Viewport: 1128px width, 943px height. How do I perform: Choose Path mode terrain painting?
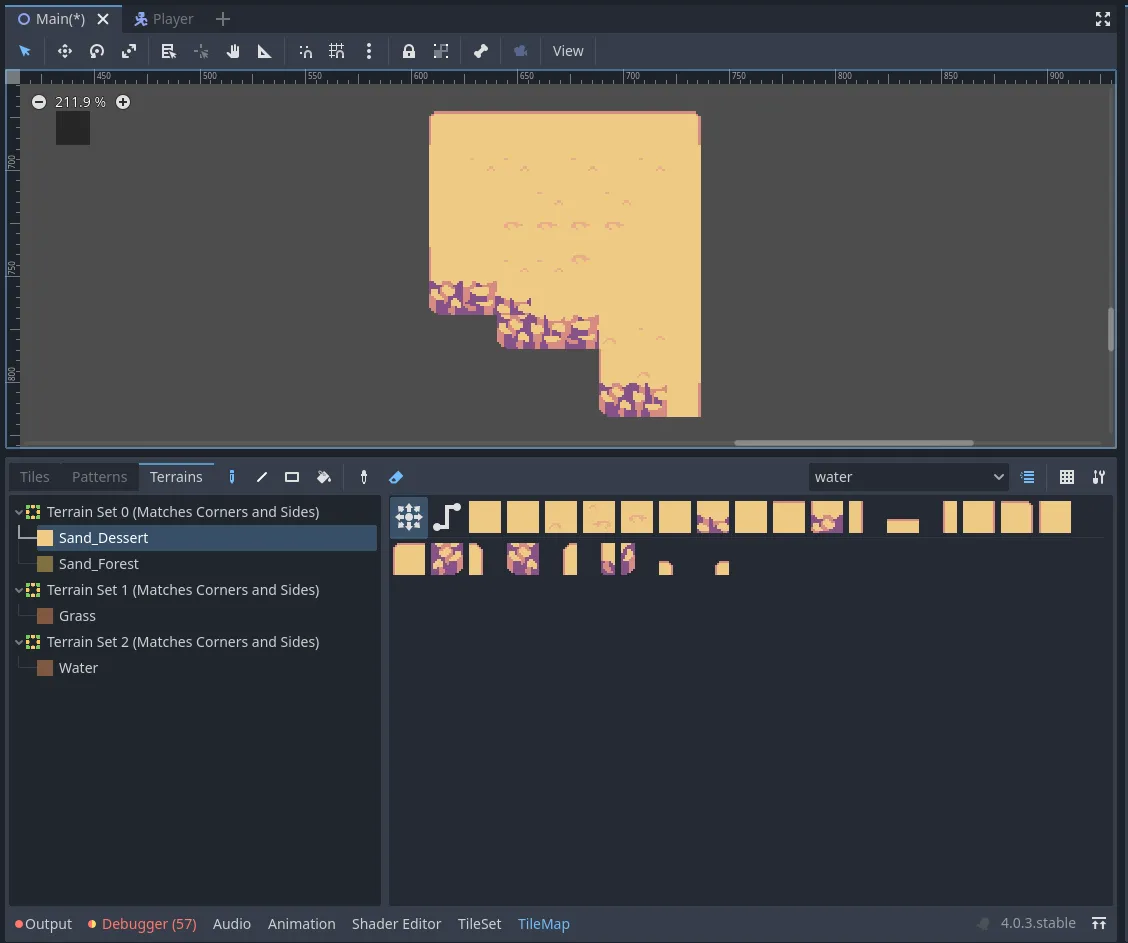447,517
